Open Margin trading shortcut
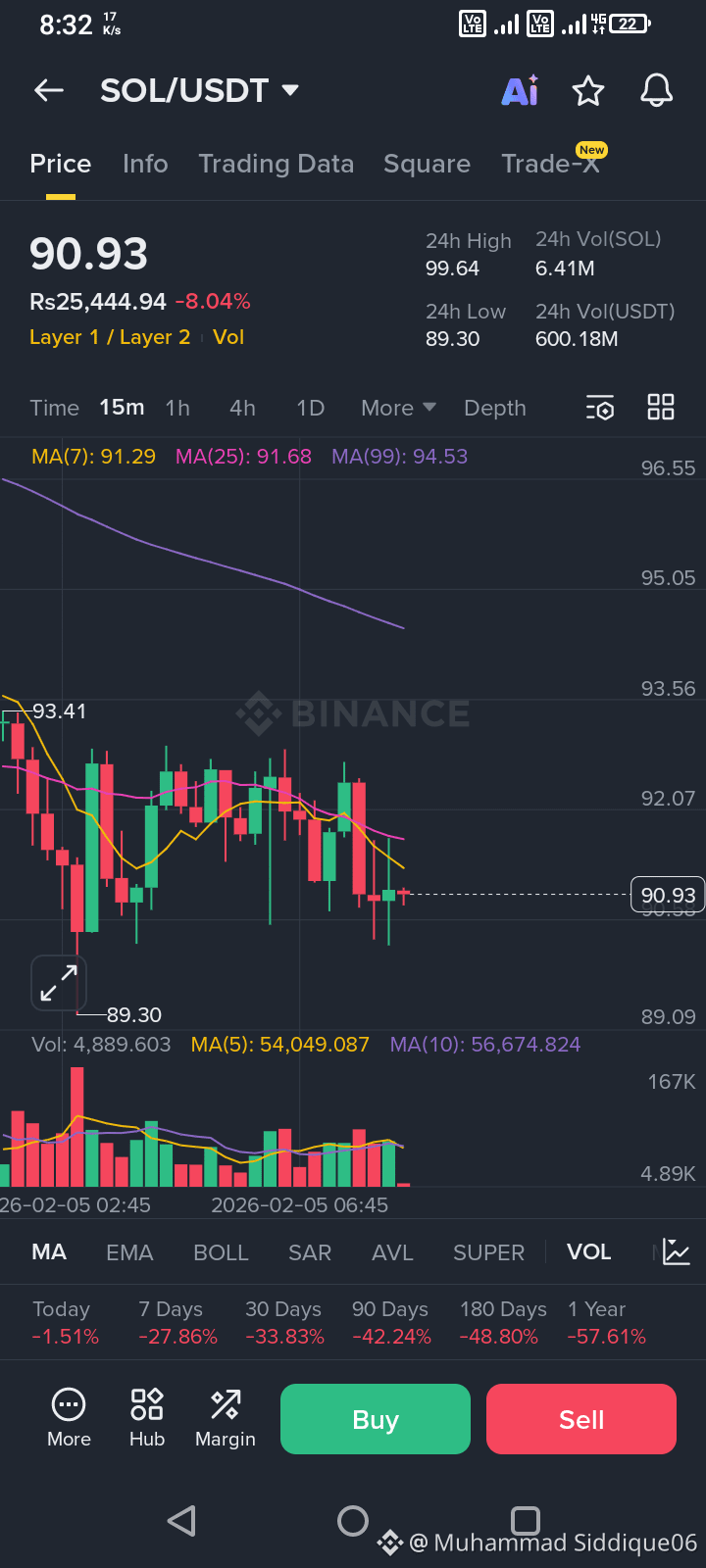This screenshot has height=1568, width=706. [226, 1418]
